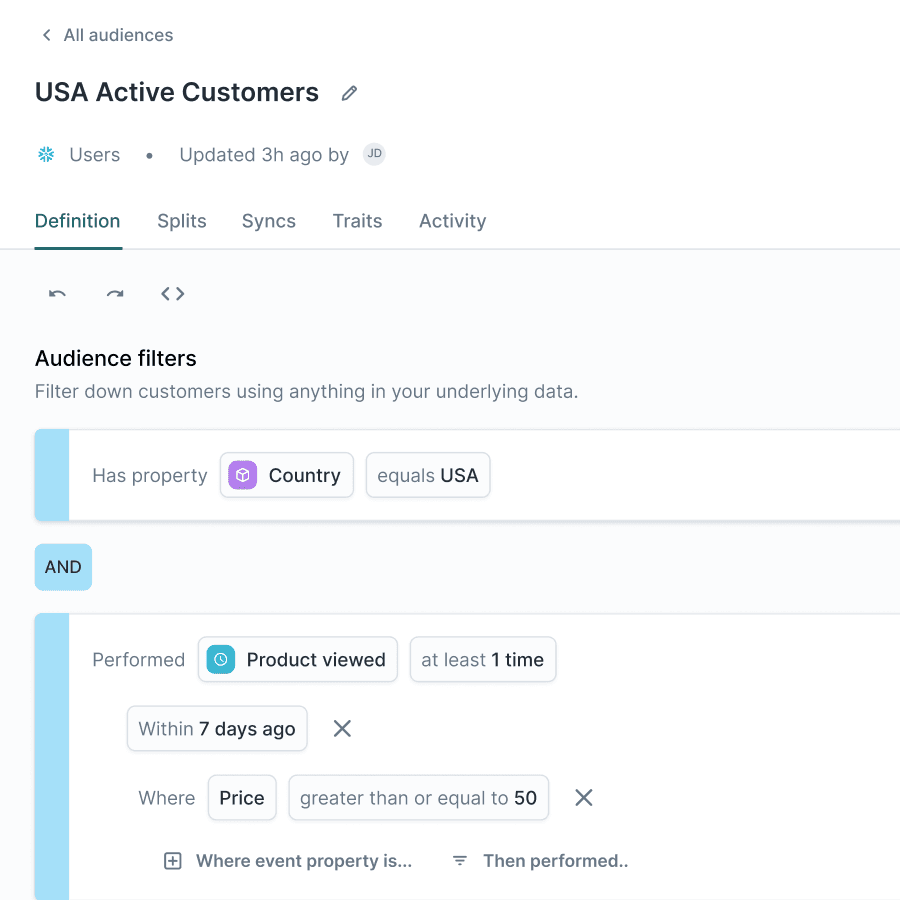Open the Country property selector
Viewport: 900px width, 900px height.
coord(287,475)
